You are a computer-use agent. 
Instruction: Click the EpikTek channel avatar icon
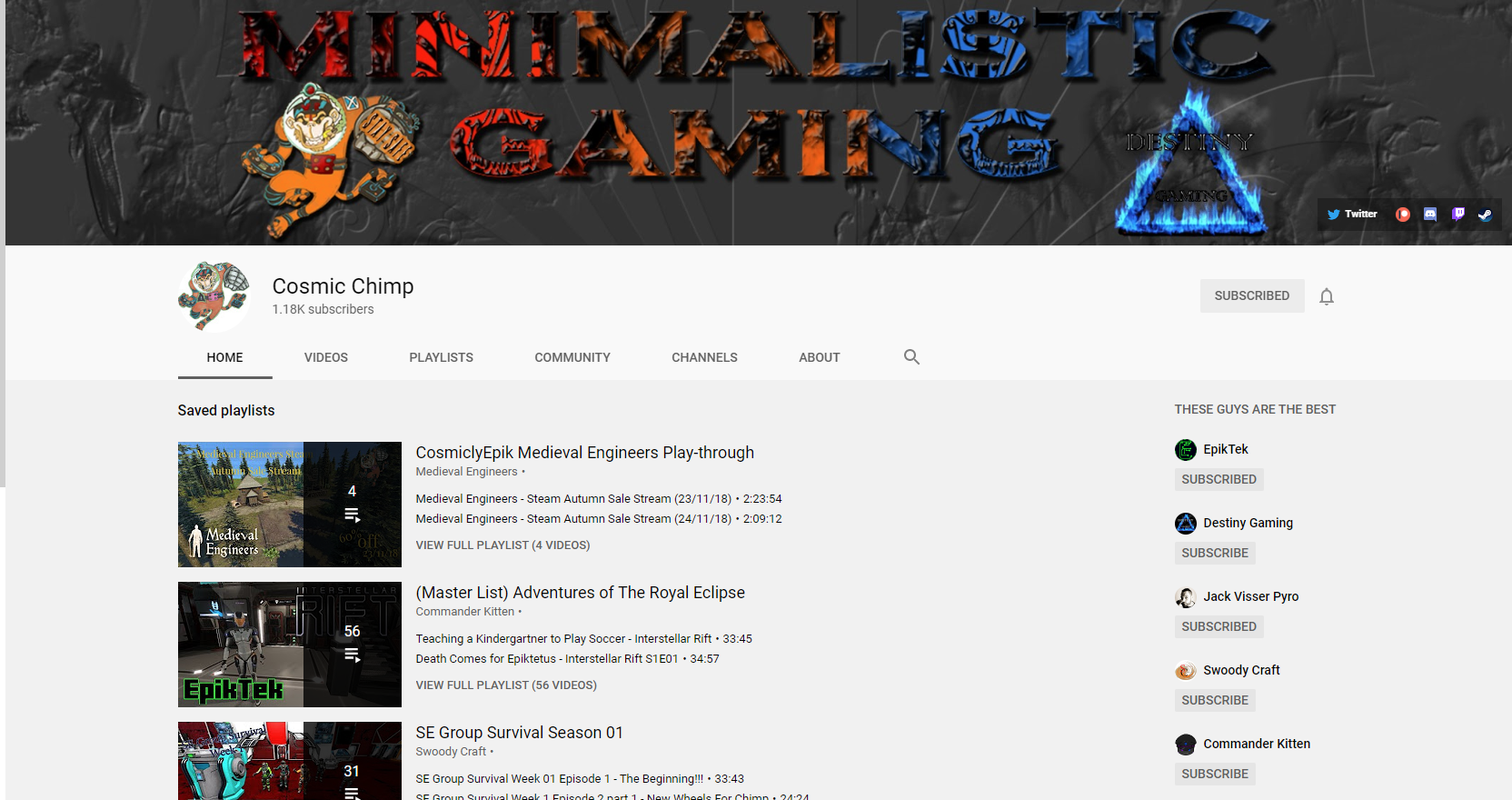[1186, 450]
